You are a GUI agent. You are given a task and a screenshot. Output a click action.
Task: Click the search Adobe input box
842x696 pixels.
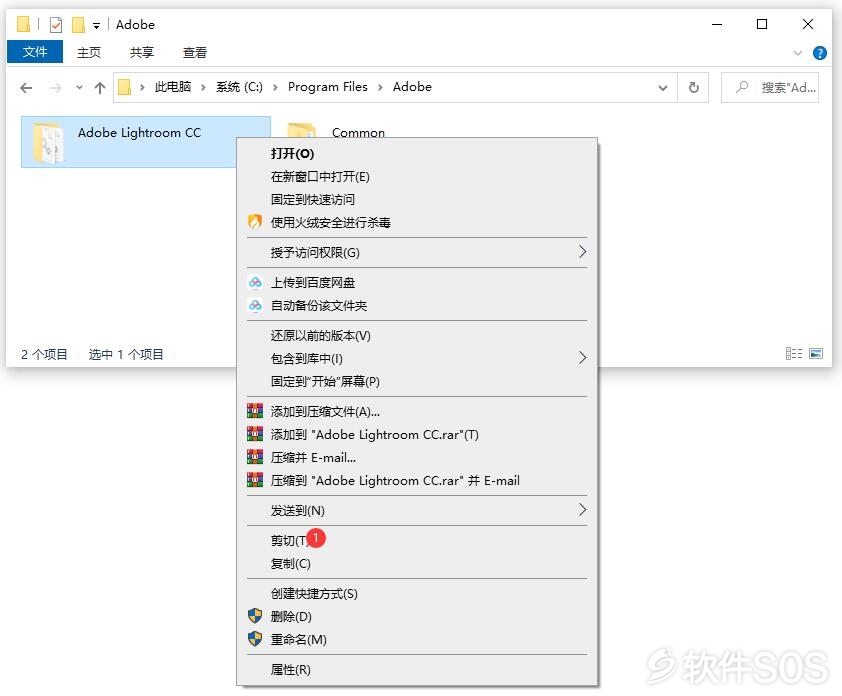(x=770, y=87)
